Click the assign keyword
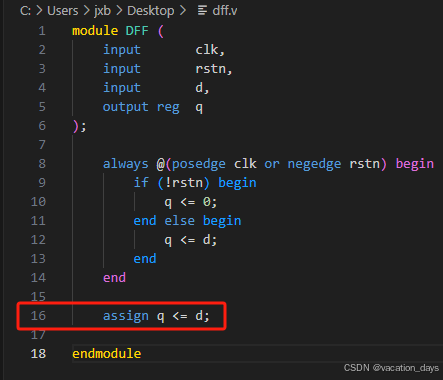The width and height of the screenshot is (443, 380). [x=126, y=316]
